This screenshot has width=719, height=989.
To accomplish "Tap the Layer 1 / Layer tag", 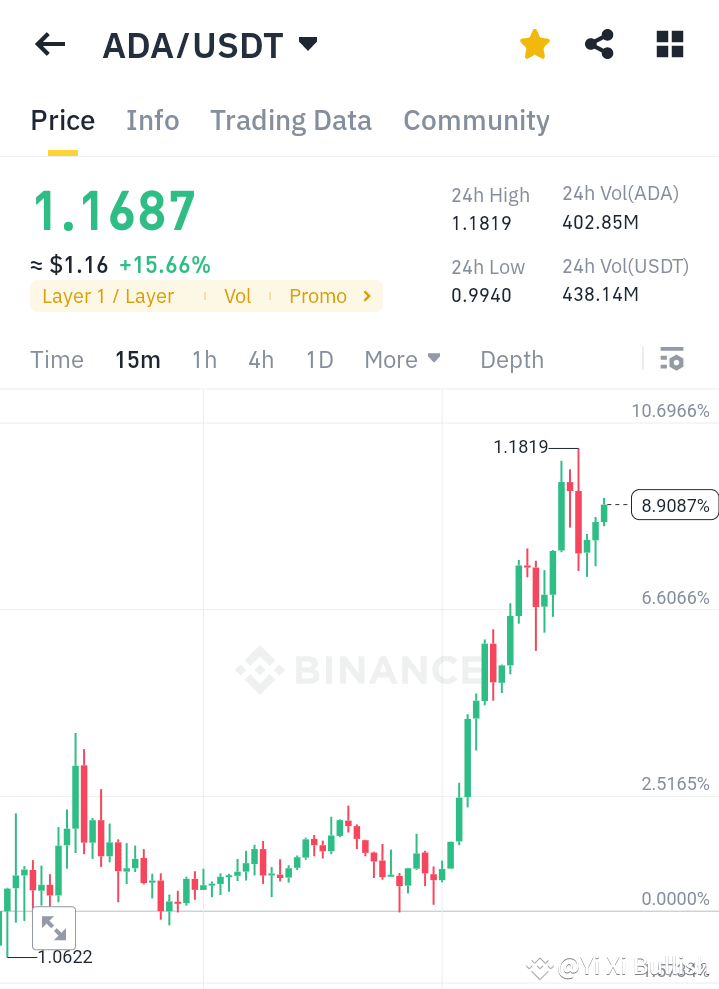I will pyautogui.click(x=105, y=296).
